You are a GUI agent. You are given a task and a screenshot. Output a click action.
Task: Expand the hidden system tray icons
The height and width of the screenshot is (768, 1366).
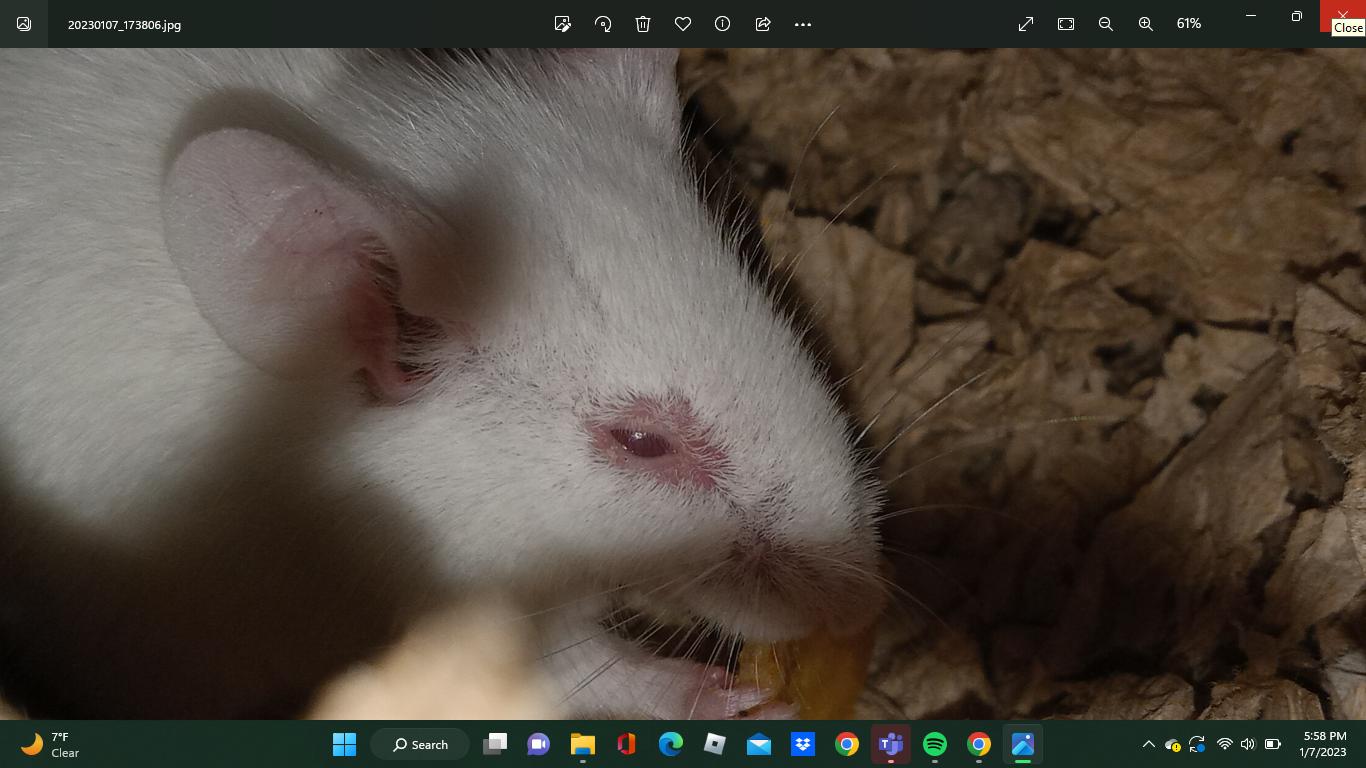click(x=1148, y=744)
